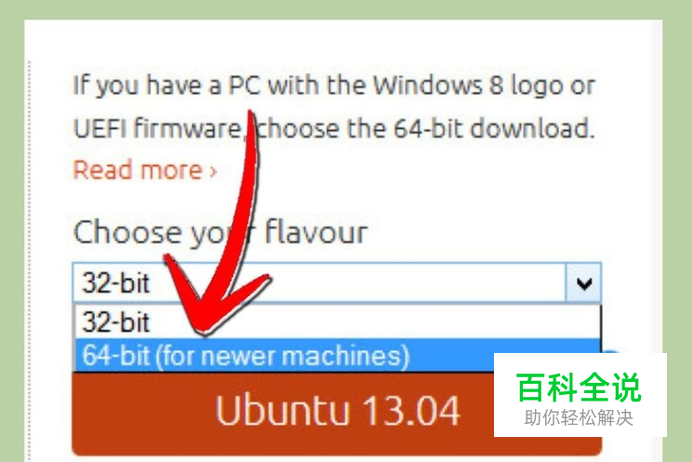Image resolution: width=692 pixels, height=462 pixels.
Task: Click the green 百科全说 watermark logo
Action: pos(579,387)
